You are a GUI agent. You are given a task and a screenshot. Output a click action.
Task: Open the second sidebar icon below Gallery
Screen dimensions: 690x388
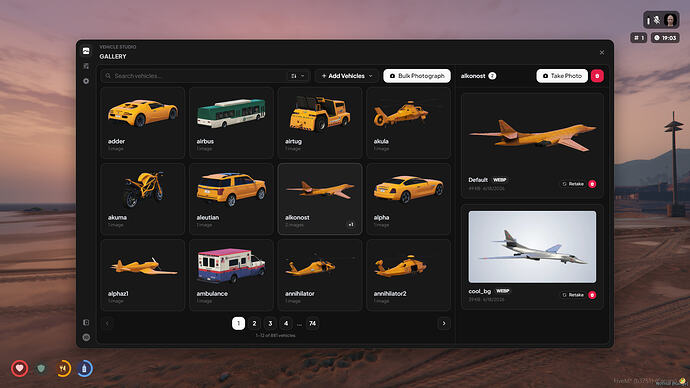pyautogui.click(x=86, y=66)
